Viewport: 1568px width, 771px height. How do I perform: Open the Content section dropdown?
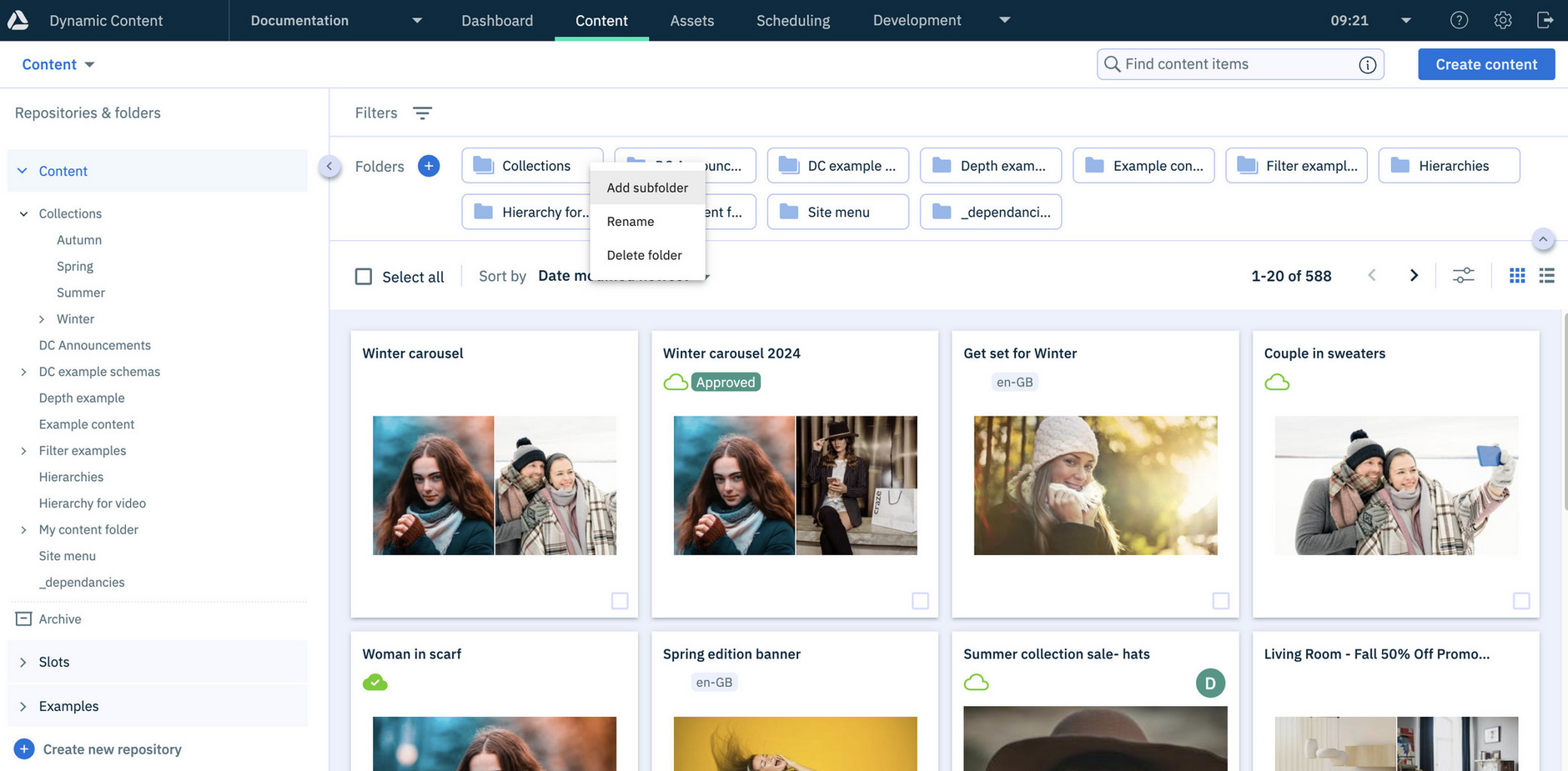point(89,64)
